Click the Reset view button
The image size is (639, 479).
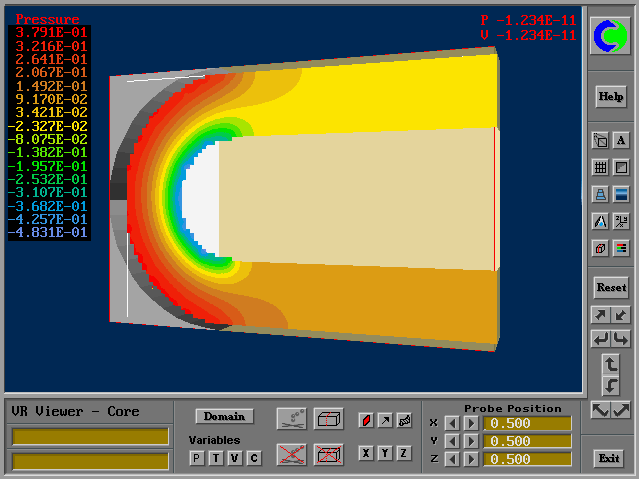click(610, 287)
